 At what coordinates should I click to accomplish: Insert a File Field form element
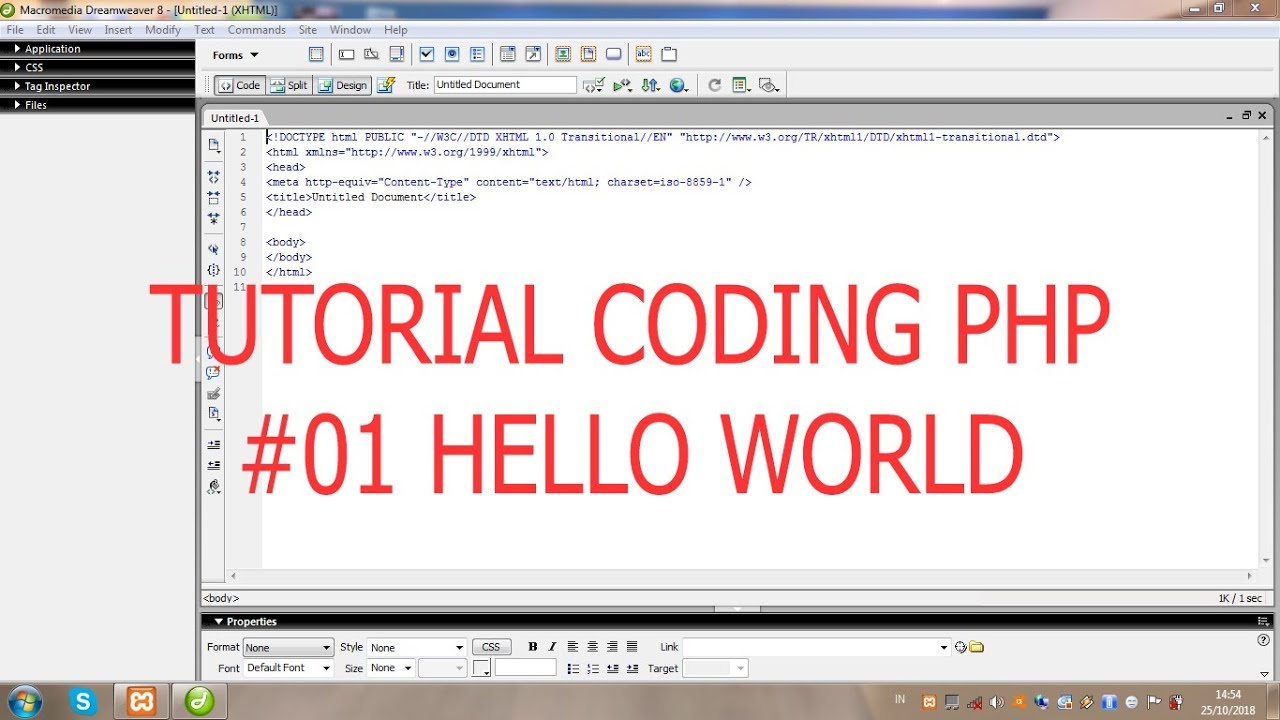click(x=588, y=55)
